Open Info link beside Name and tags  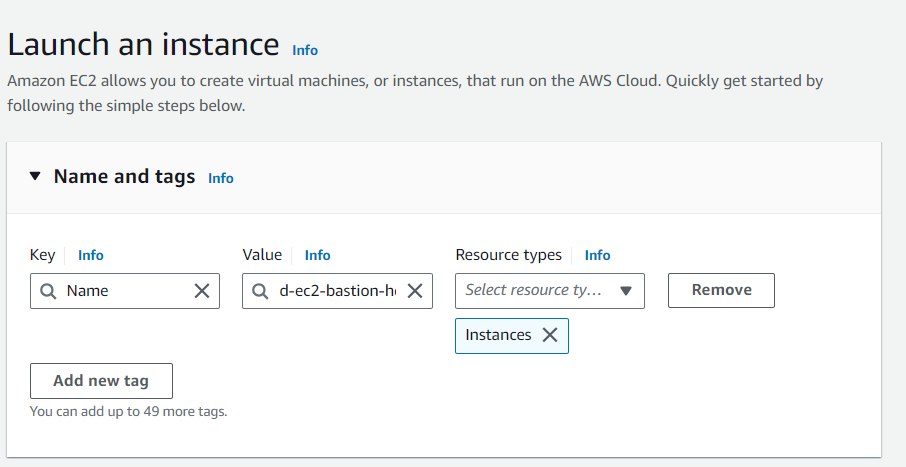221,178
